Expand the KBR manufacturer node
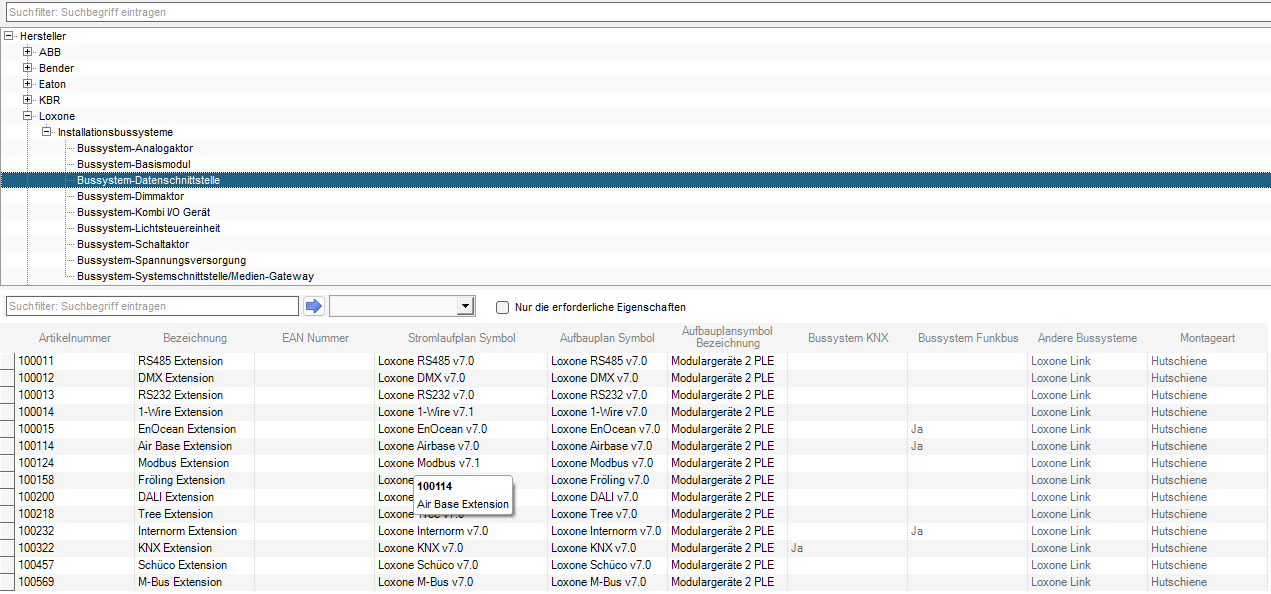 tap(28, 100)
